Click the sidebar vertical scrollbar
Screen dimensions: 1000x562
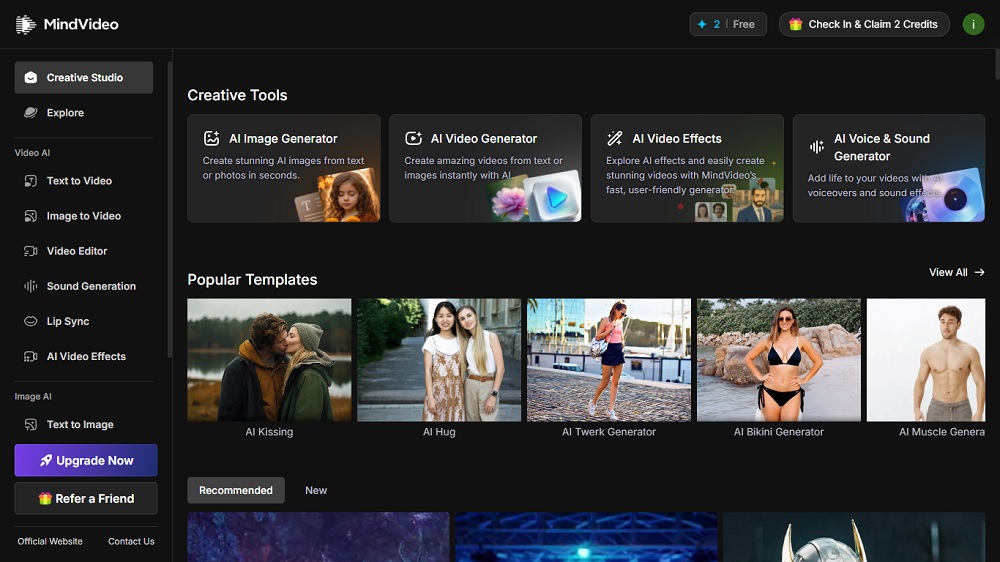(169, 210)
